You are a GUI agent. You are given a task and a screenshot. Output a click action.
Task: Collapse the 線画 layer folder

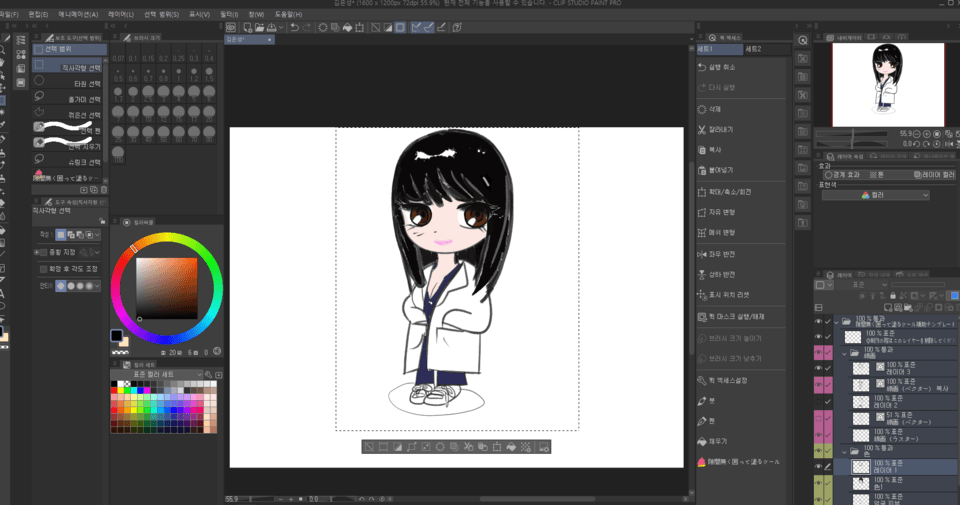[844, 353]
